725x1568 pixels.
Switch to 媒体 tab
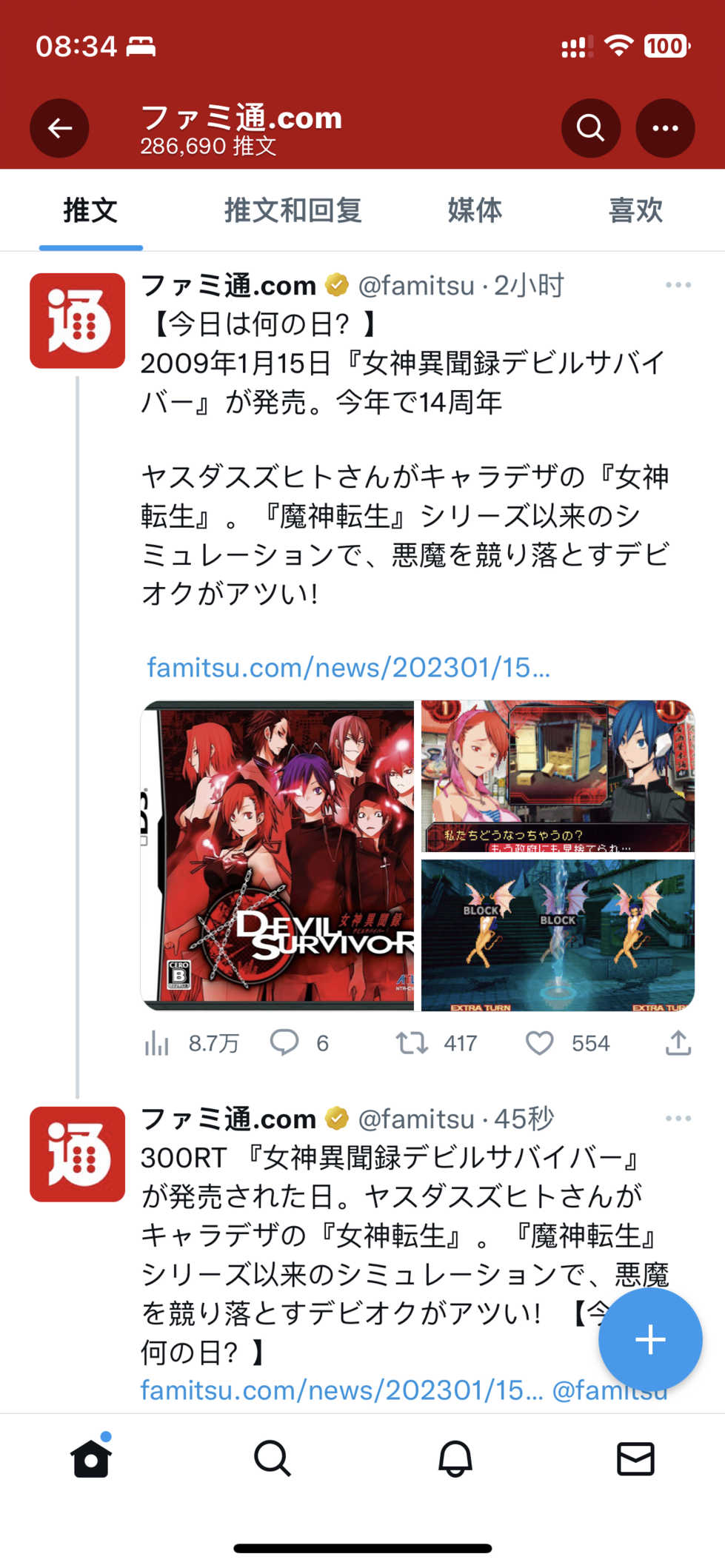[x=475, y=210]
